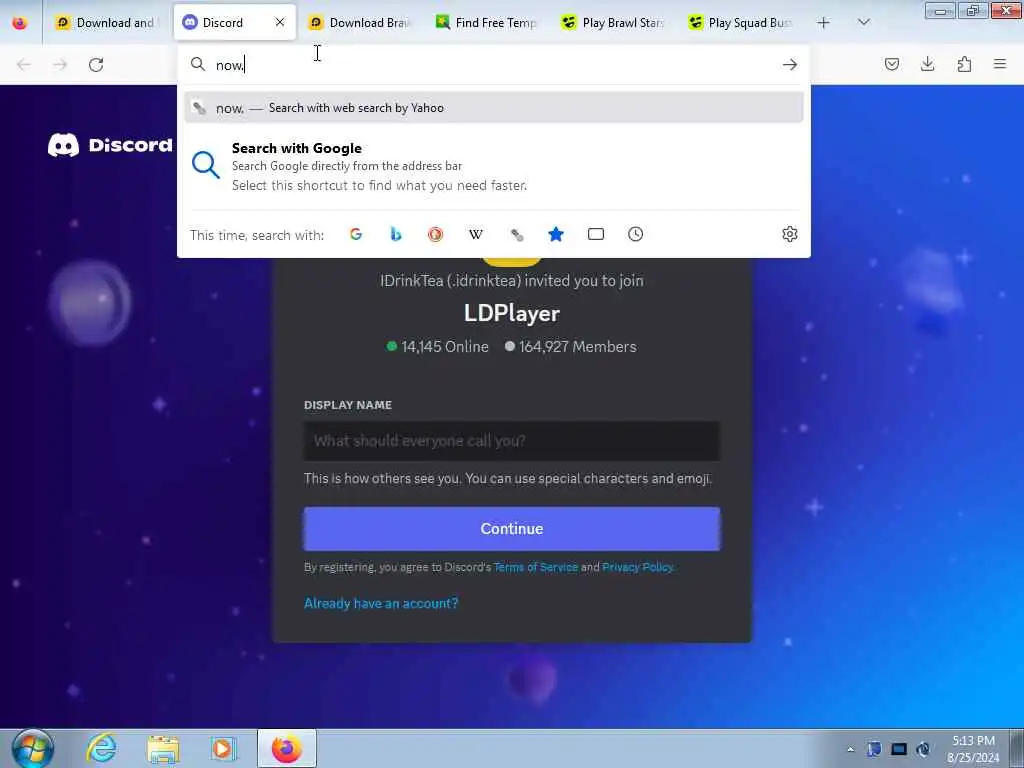The width and height of the screenshot is (1024, 768).
Task: Click into the address bar text field
Action: 494,65
